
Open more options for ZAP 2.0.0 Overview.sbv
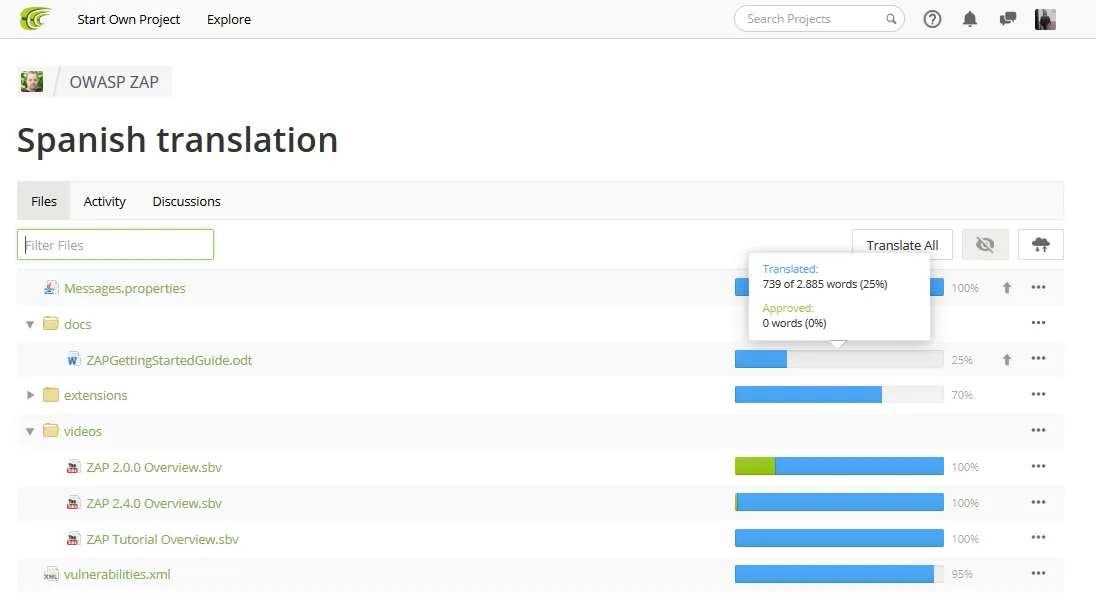pyautogui.click(x=1038, y=466)
